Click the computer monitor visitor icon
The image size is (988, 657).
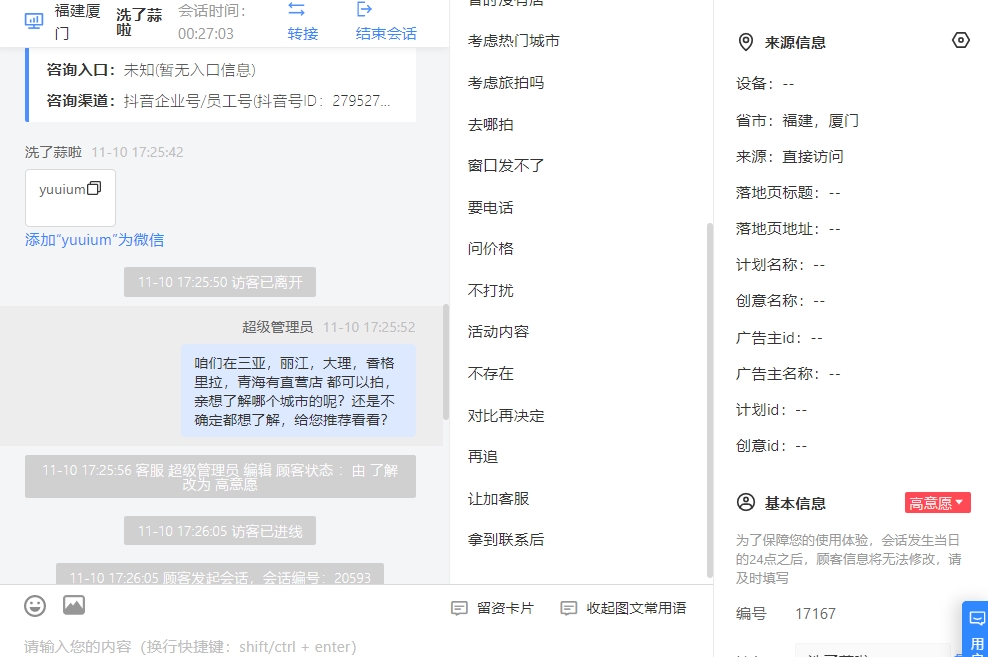pyautogui.click(x=34, y=21)
